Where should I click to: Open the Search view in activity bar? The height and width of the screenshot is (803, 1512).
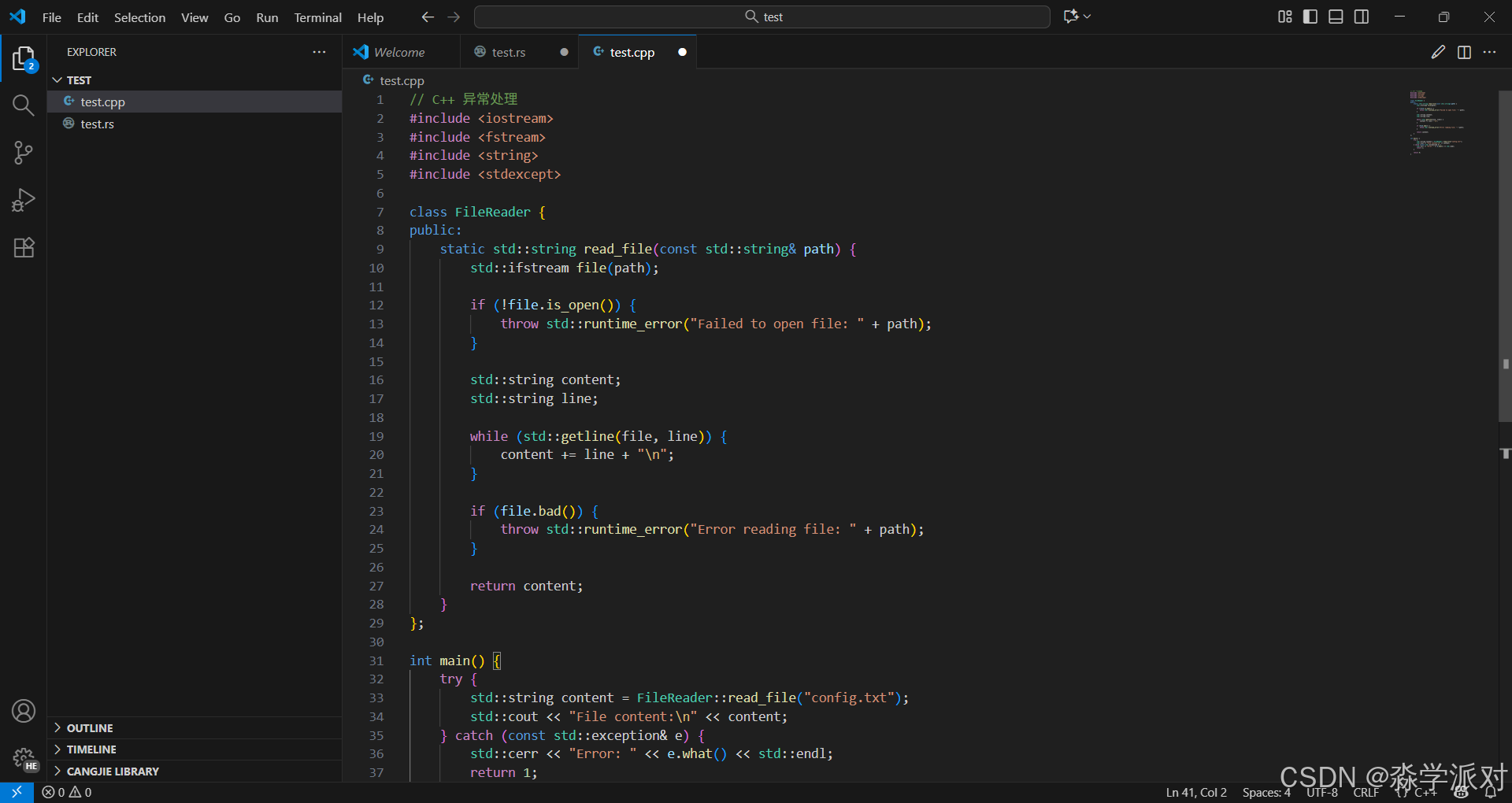click(24, 105)
